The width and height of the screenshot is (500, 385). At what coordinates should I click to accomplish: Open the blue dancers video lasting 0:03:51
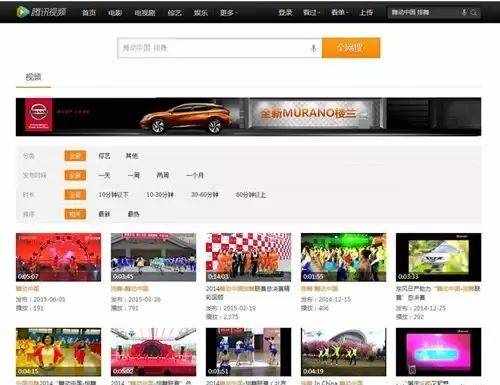tap(248, 352)
